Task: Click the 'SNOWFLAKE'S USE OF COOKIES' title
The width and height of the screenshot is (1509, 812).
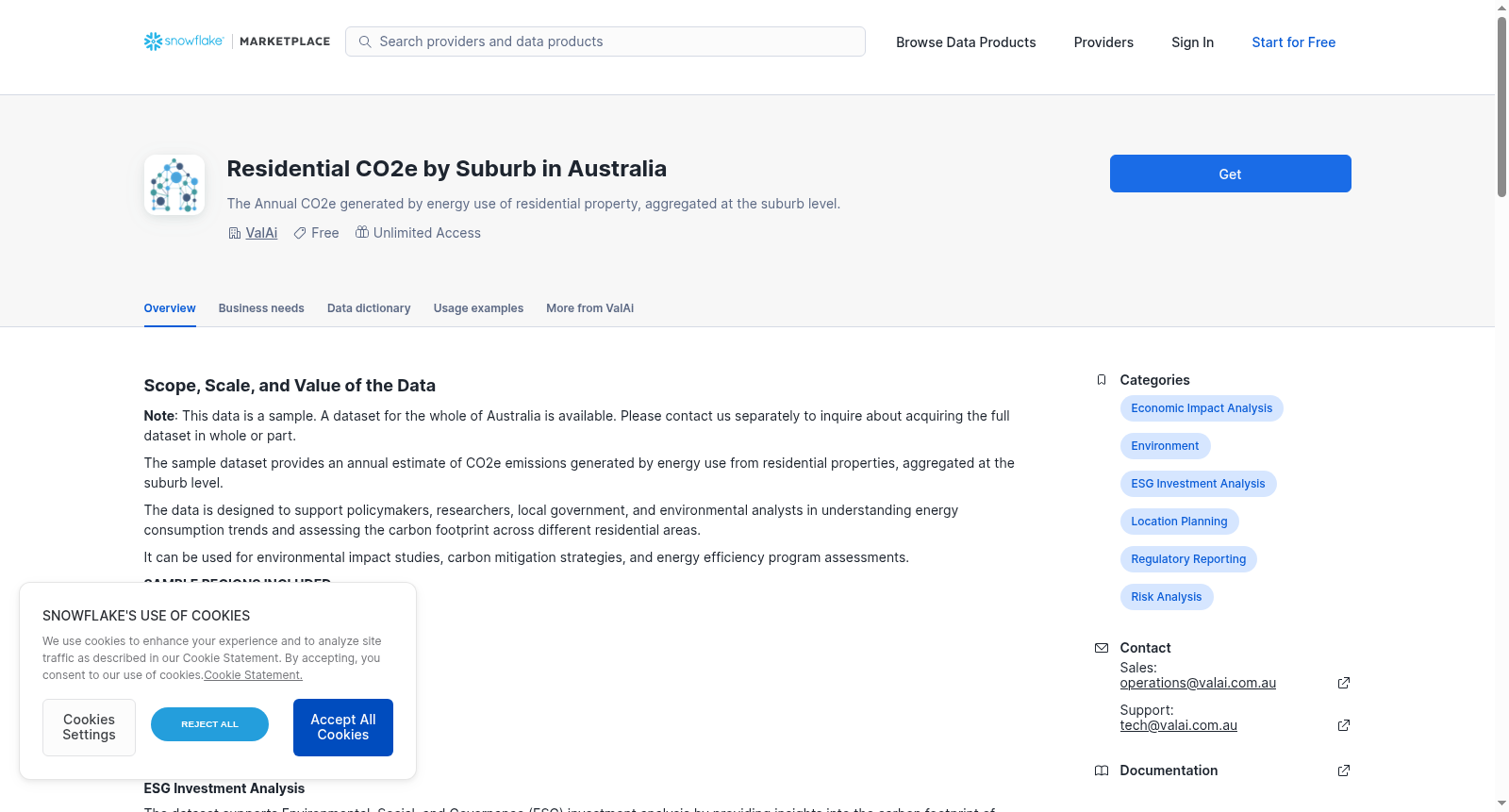Action: tap(146, 616)
